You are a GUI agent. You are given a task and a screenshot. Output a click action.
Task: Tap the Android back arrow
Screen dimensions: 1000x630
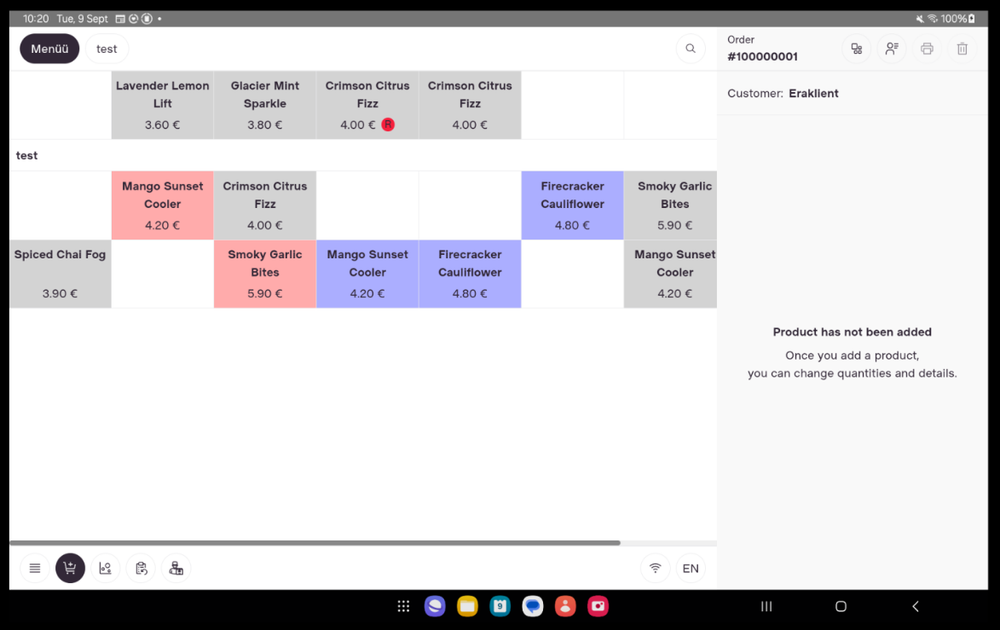[915, 606]
